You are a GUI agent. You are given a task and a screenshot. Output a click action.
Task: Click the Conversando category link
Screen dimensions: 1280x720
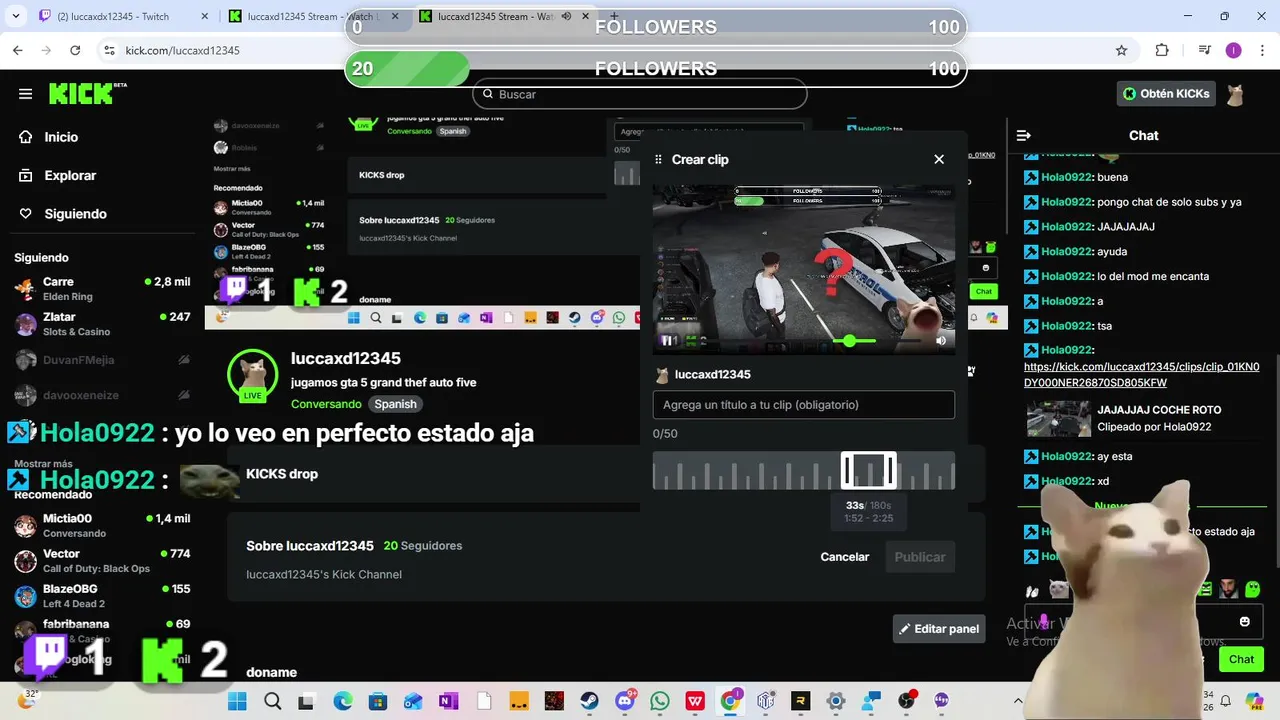point(326,404)
